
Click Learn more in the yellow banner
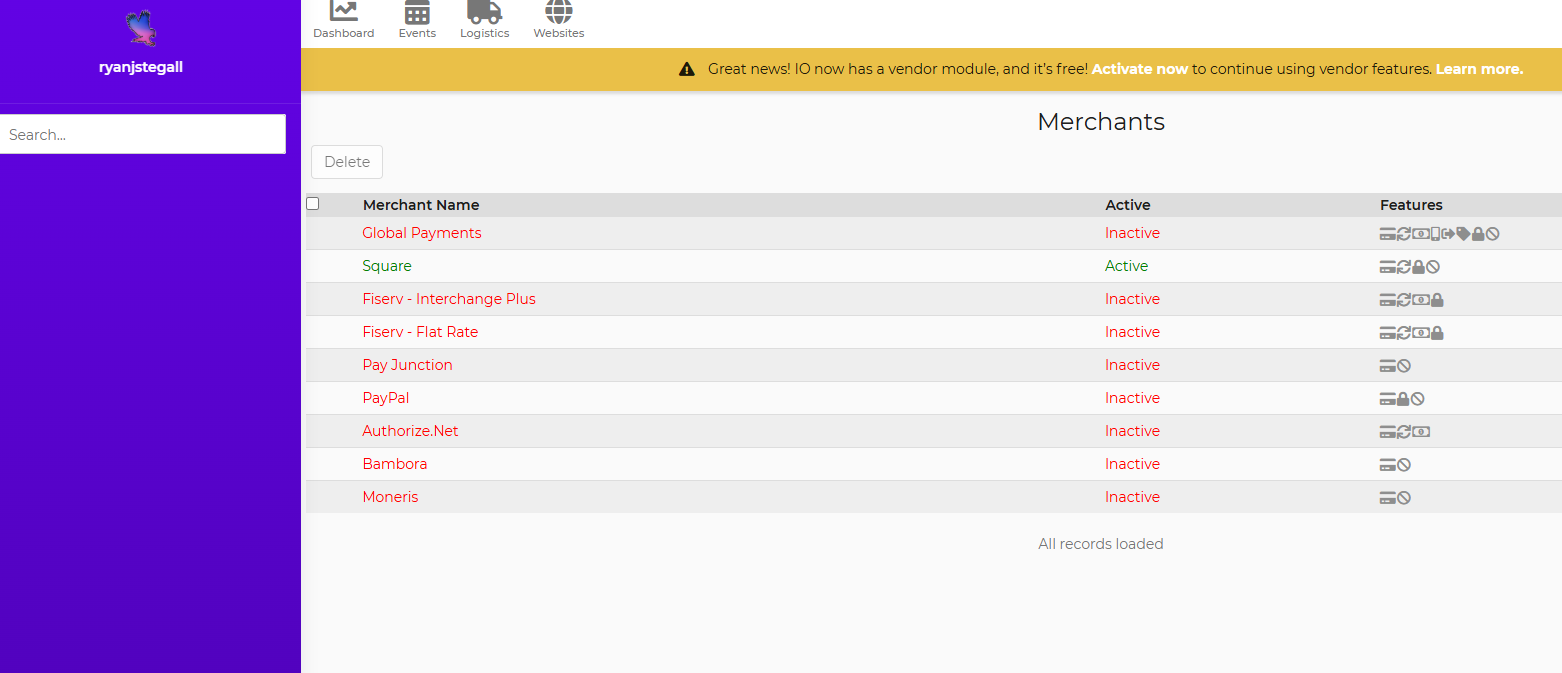click(1479, 69)
